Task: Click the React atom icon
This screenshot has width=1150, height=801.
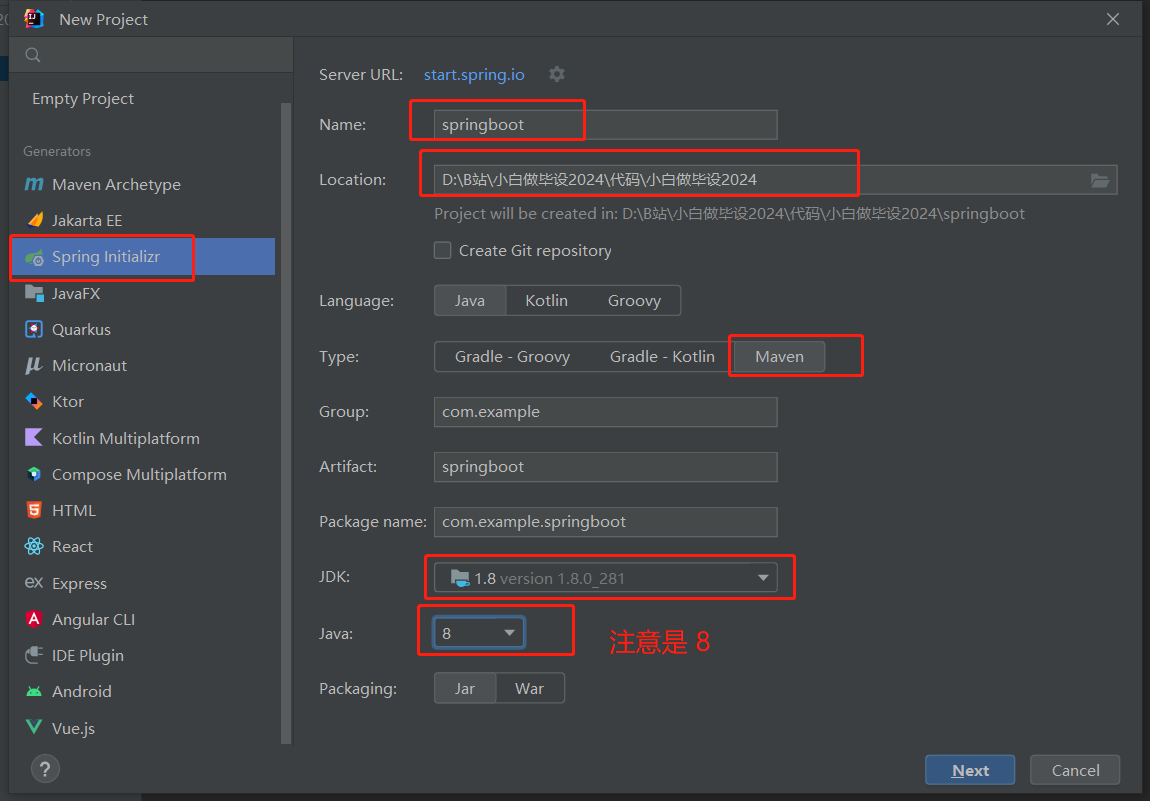Action: 34,546
